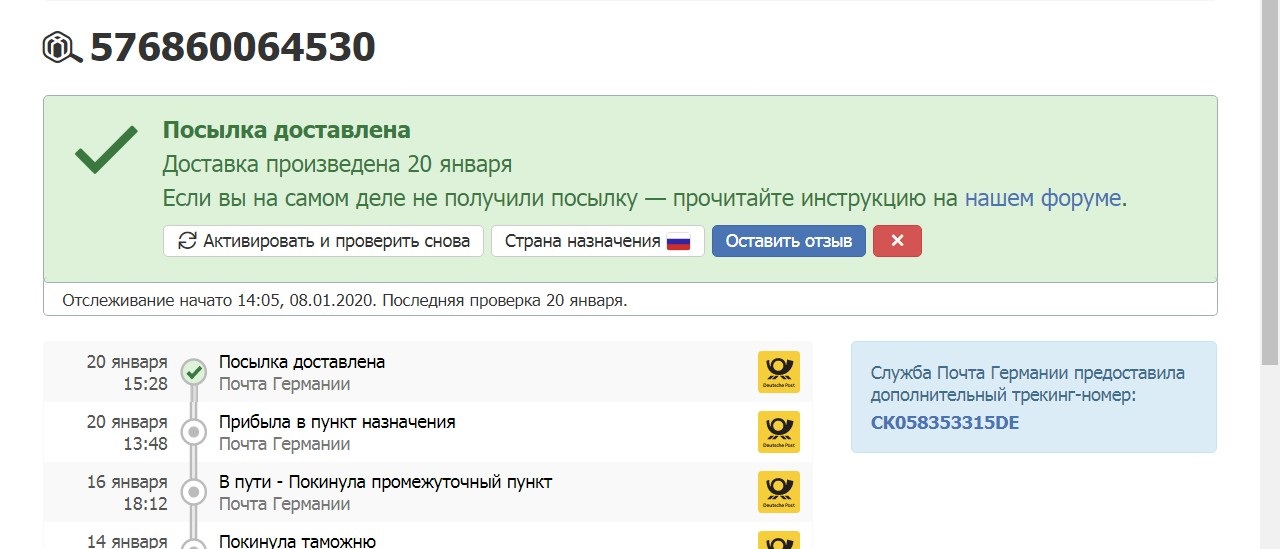Dismiss tracking with the red X button
The image size is (1280, 549).
pyautogui.click(x=897, y=241)
